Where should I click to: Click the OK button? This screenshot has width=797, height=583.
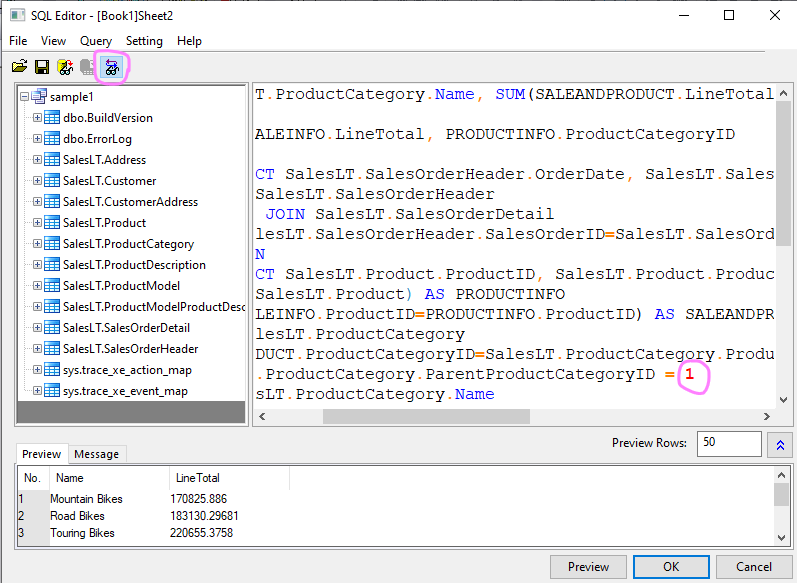tap(670, 567)
